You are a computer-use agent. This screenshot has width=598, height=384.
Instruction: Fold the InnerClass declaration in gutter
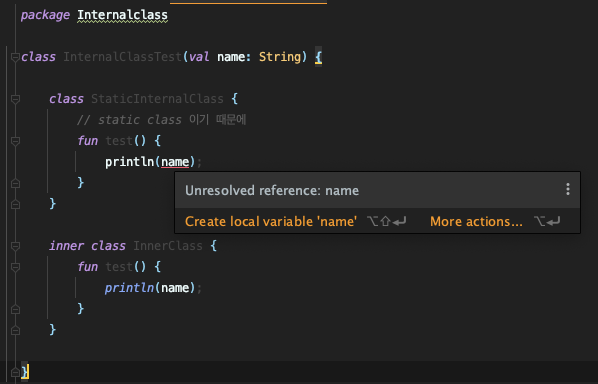(15, 246)
